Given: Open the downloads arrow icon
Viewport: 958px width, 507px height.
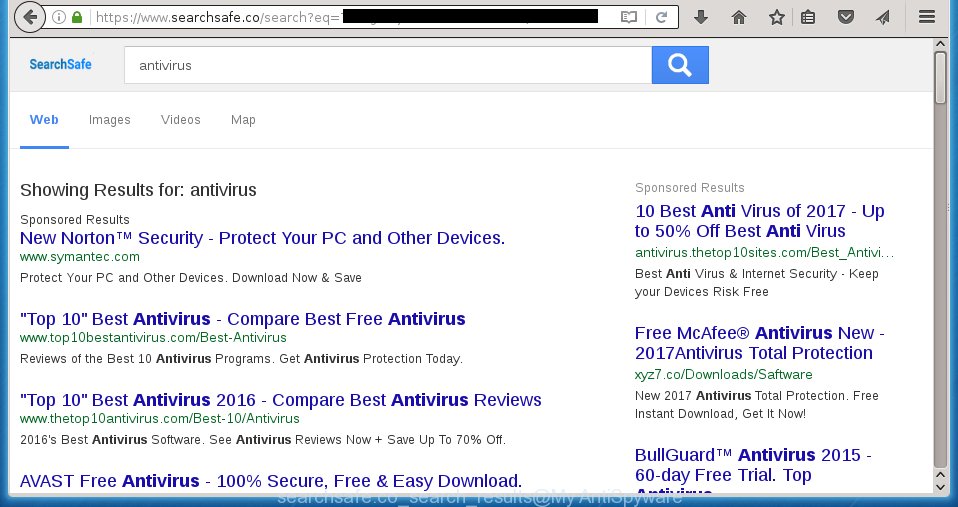Looking at the screenshot, I should [701, 17].
